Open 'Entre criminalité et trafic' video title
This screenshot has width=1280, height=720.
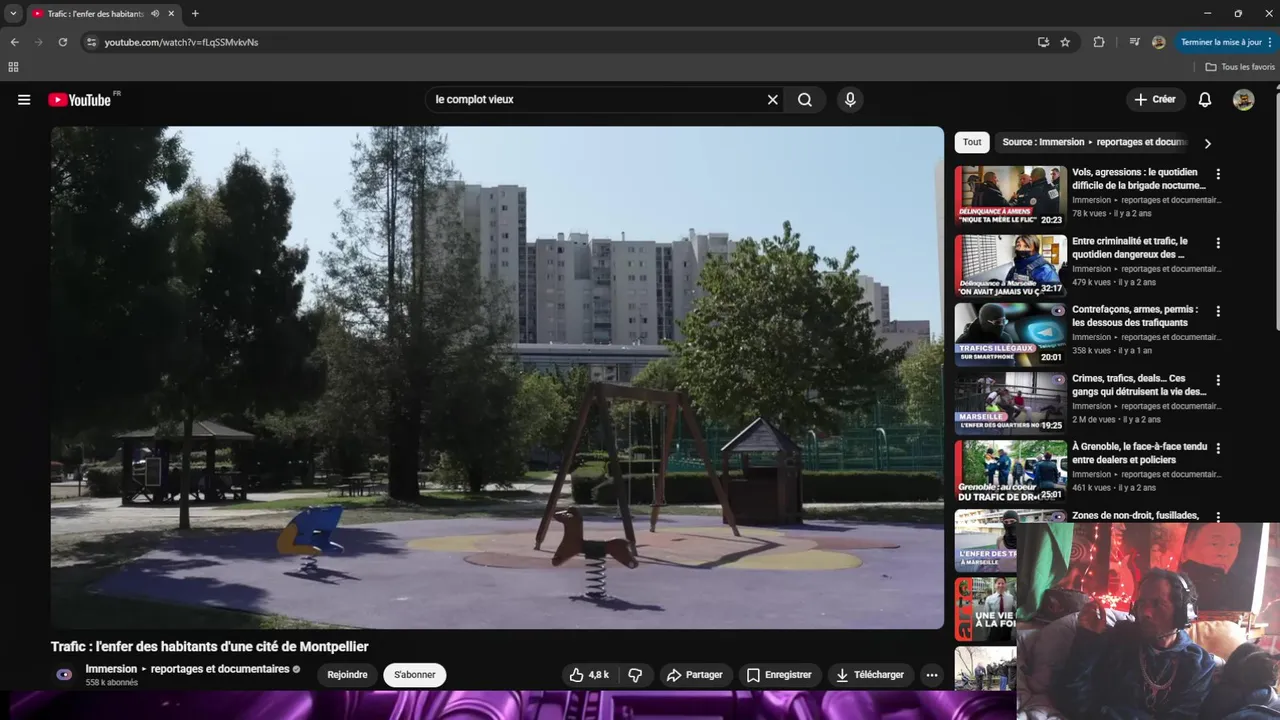[x=1131, y=248]
